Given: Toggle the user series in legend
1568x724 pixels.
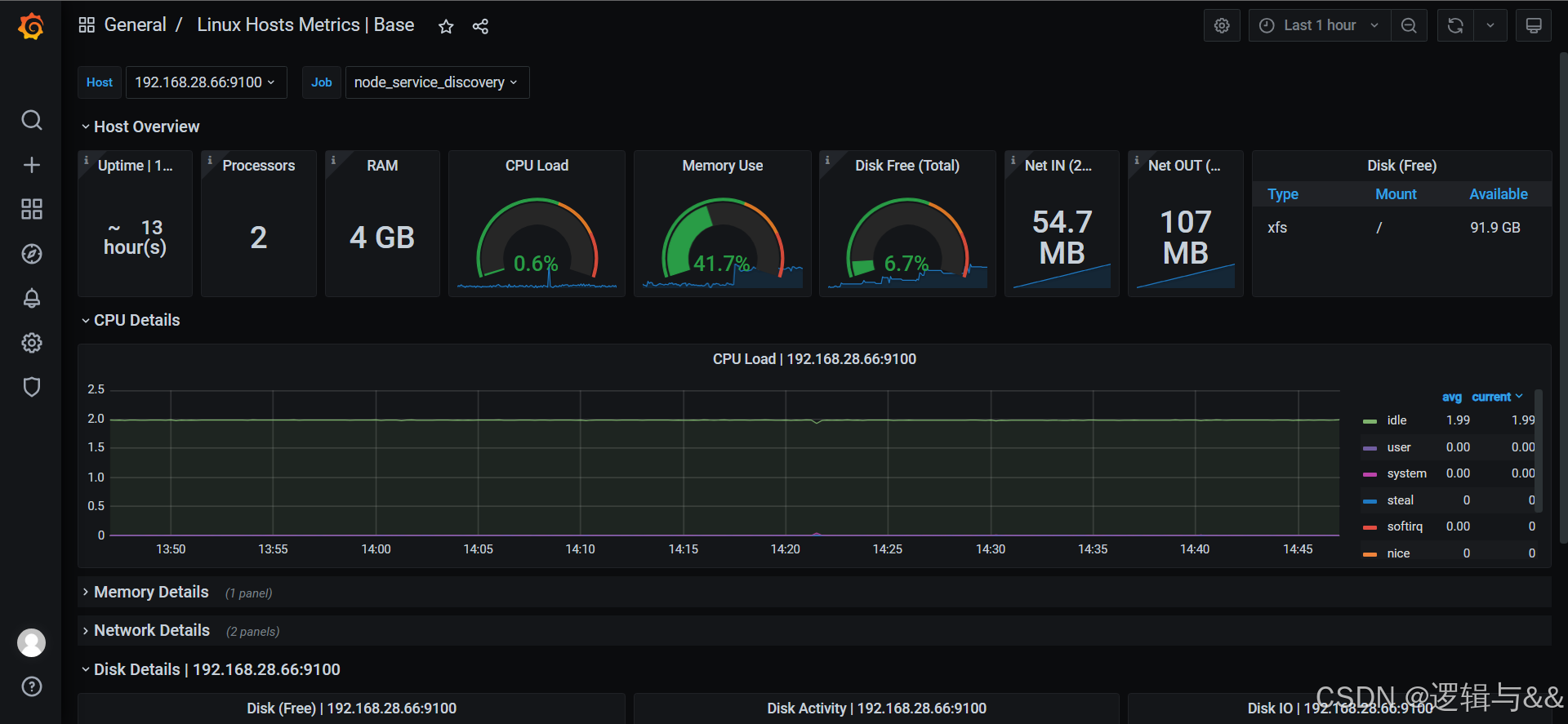Looking at the screenshot, I should click(x=1399, y=447).
